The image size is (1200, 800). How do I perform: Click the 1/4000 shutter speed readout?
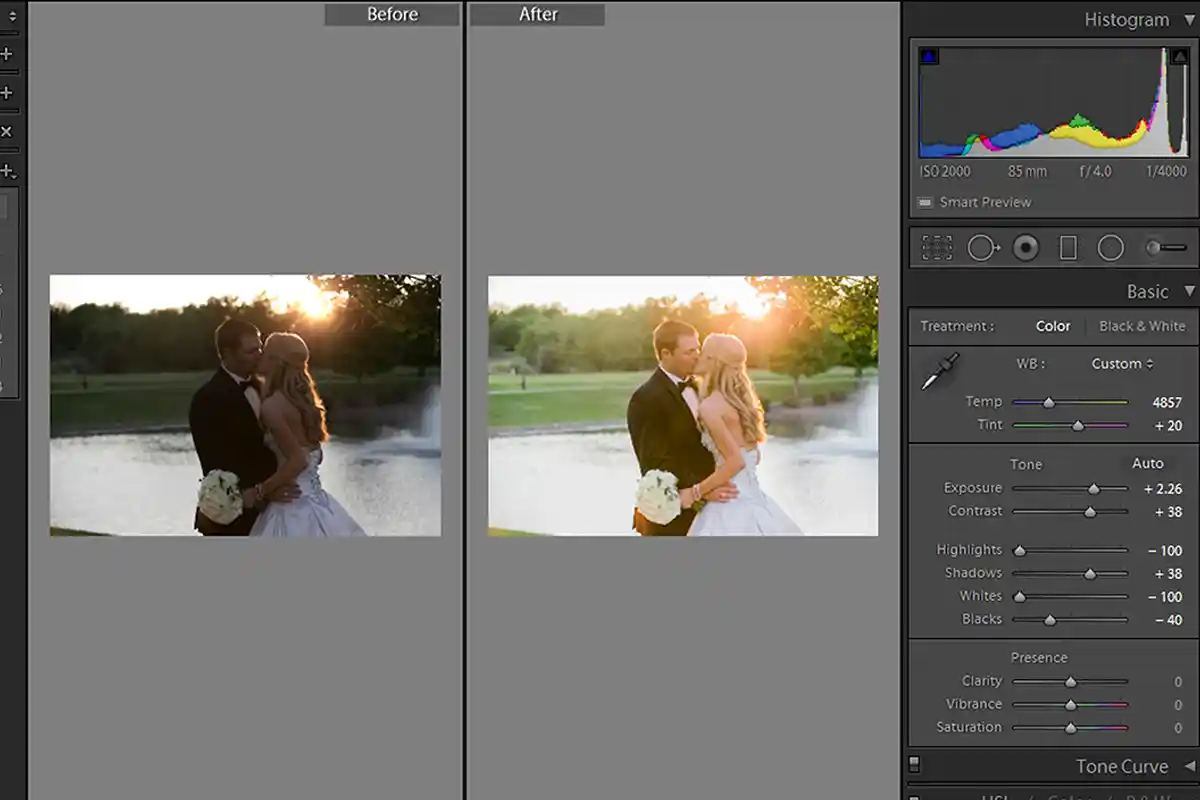tap(1166, 171)
